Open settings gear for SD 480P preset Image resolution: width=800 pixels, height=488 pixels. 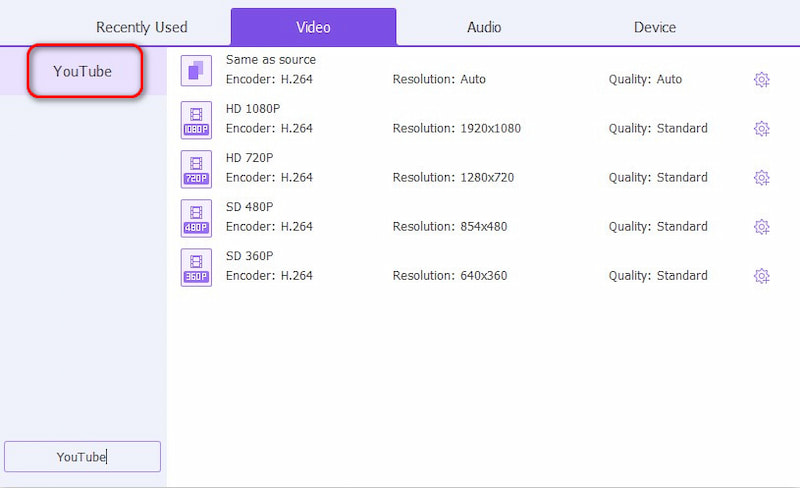click(x=761, y=227)
